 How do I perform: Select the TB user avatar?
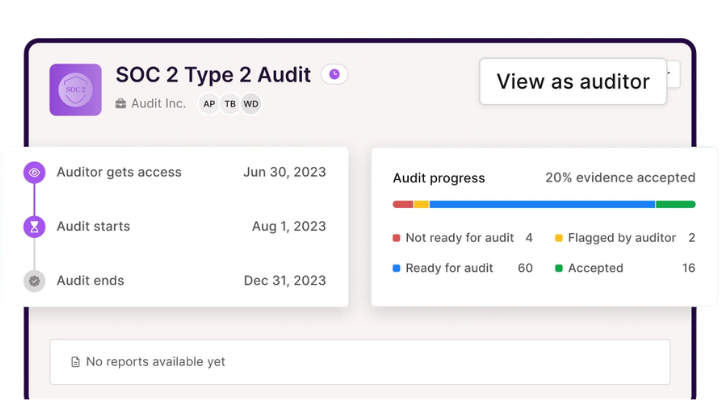click(230, 104)
